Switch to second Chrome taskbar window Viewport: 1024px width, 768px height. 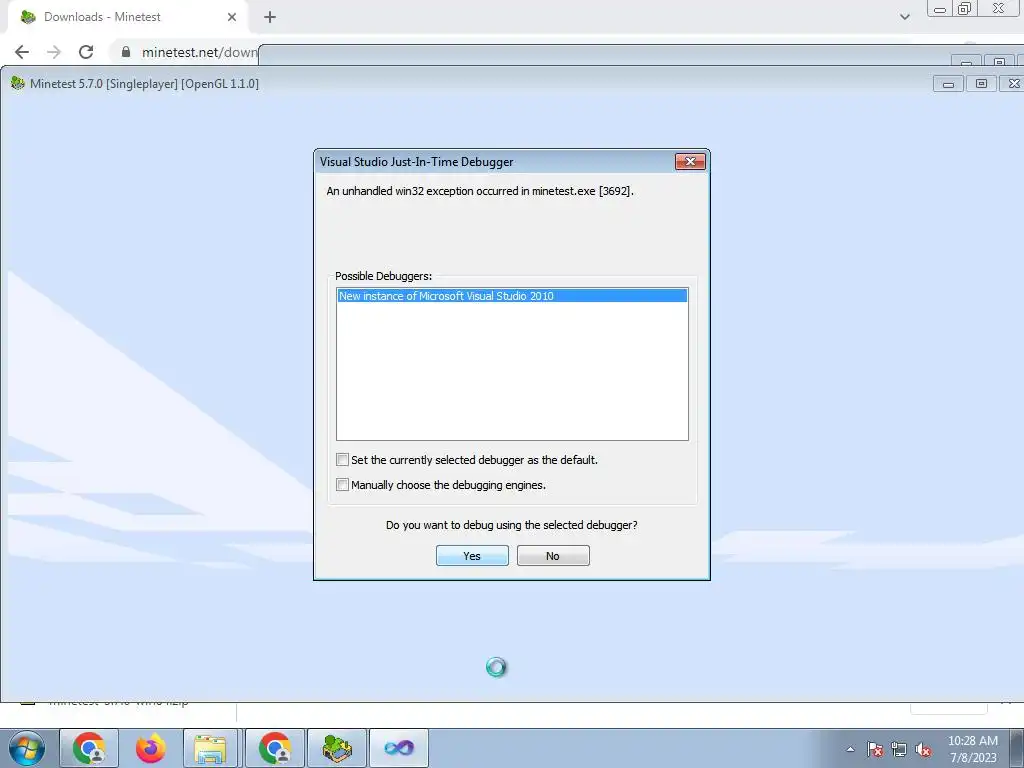click(x=275, y=748)
